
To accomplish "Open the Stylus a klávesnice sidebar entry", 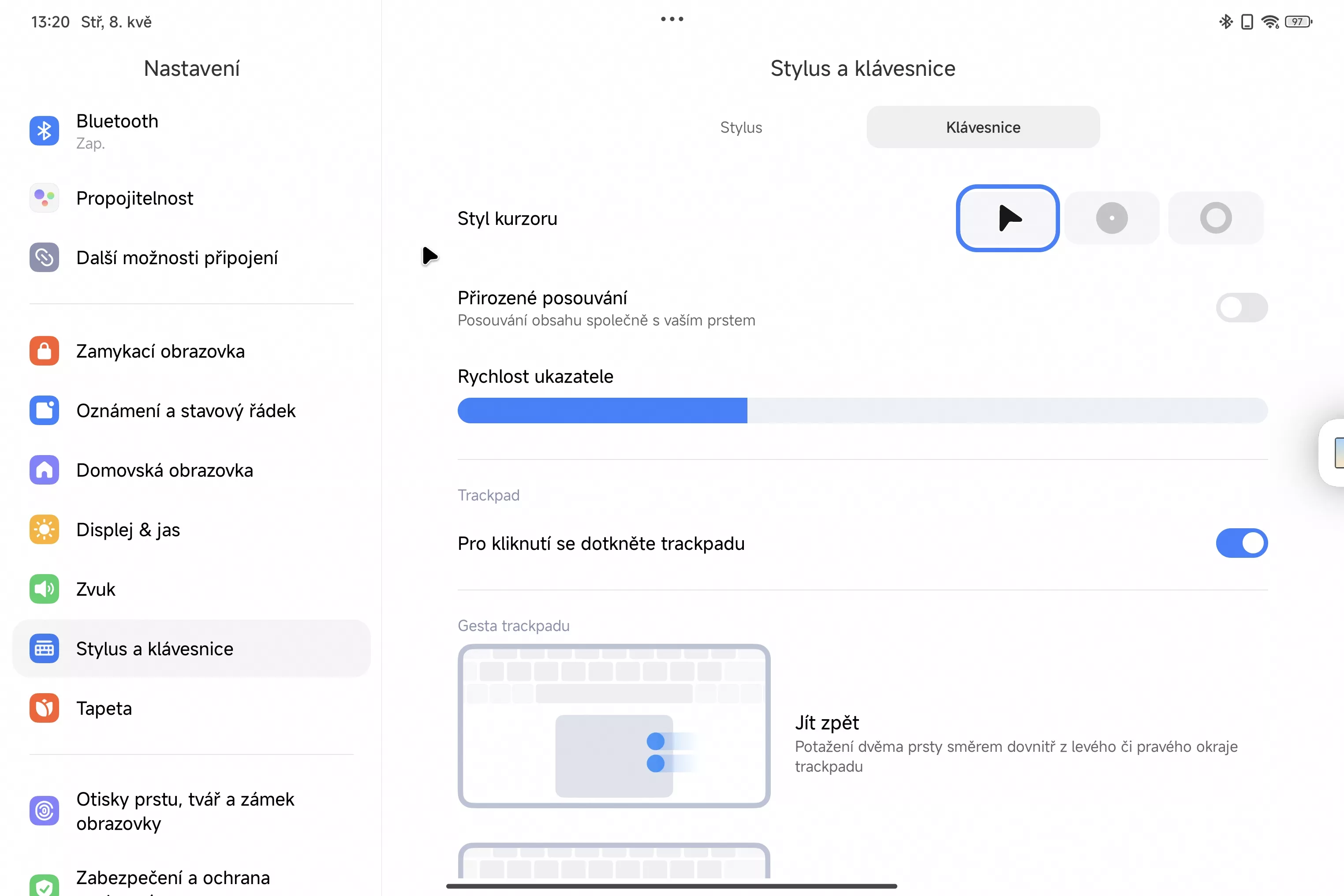I will click(154, 649).
